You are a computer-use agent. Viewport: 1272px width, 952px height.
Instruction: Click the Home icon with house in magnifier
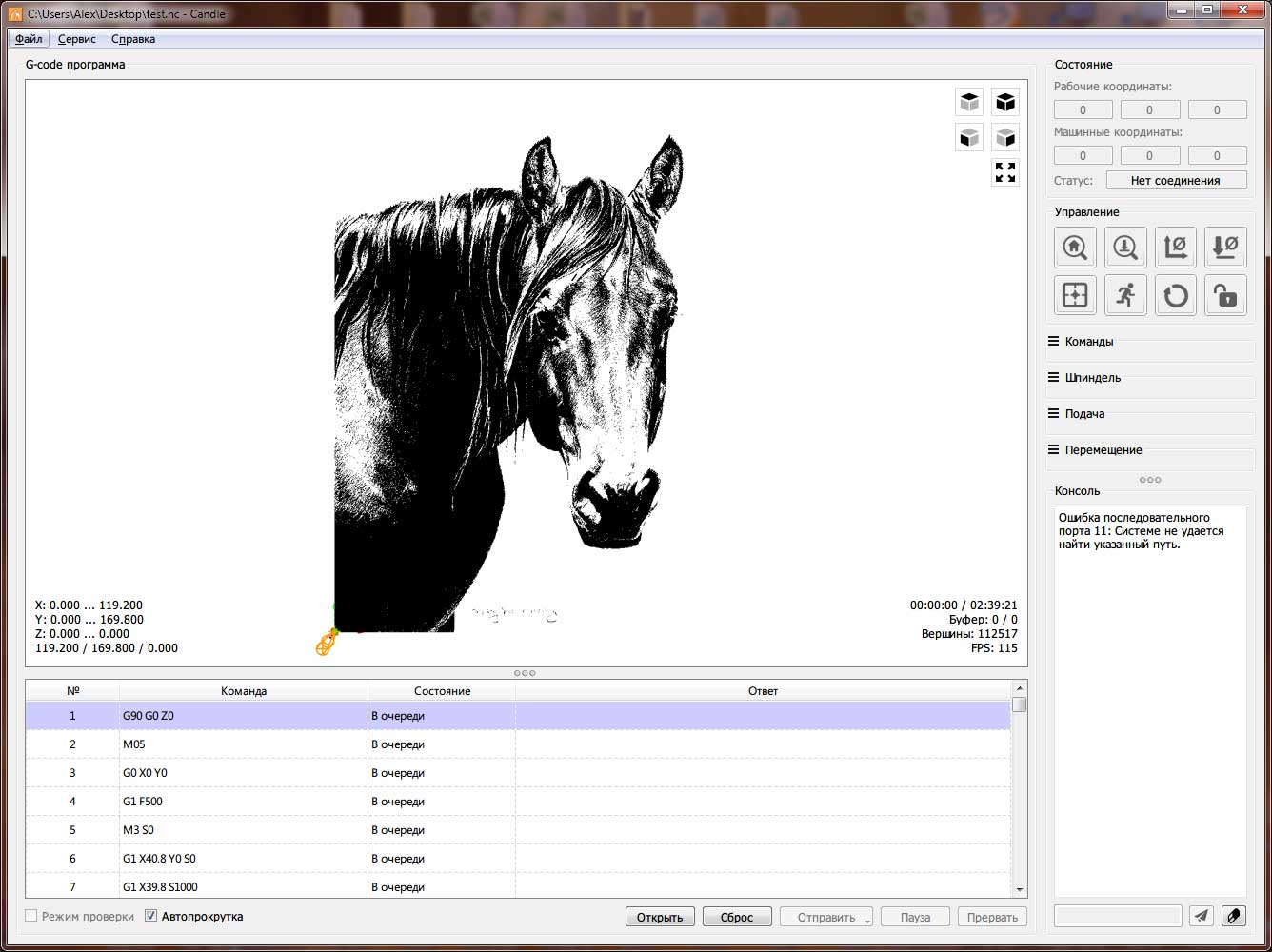click(x=1075, y=247)
